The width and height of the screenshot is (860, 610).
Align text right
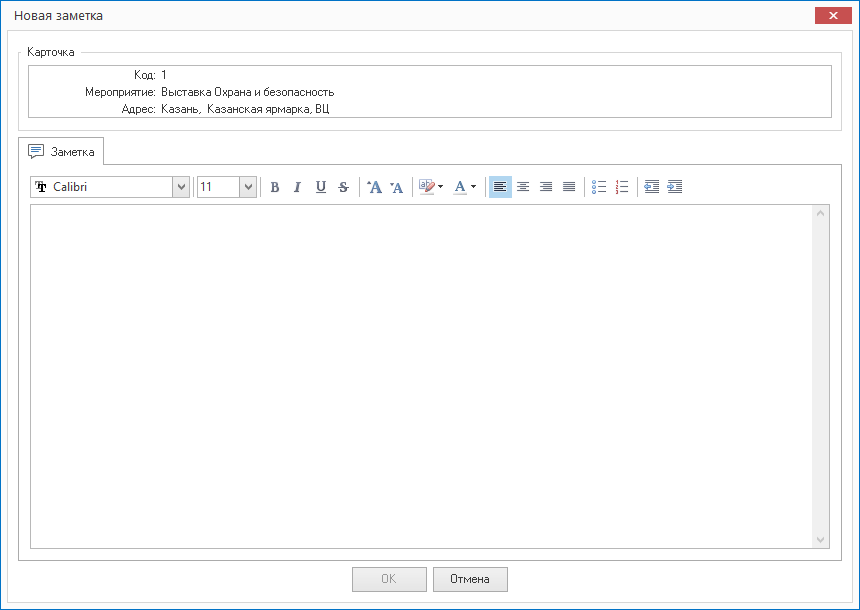tap(546, 187)
